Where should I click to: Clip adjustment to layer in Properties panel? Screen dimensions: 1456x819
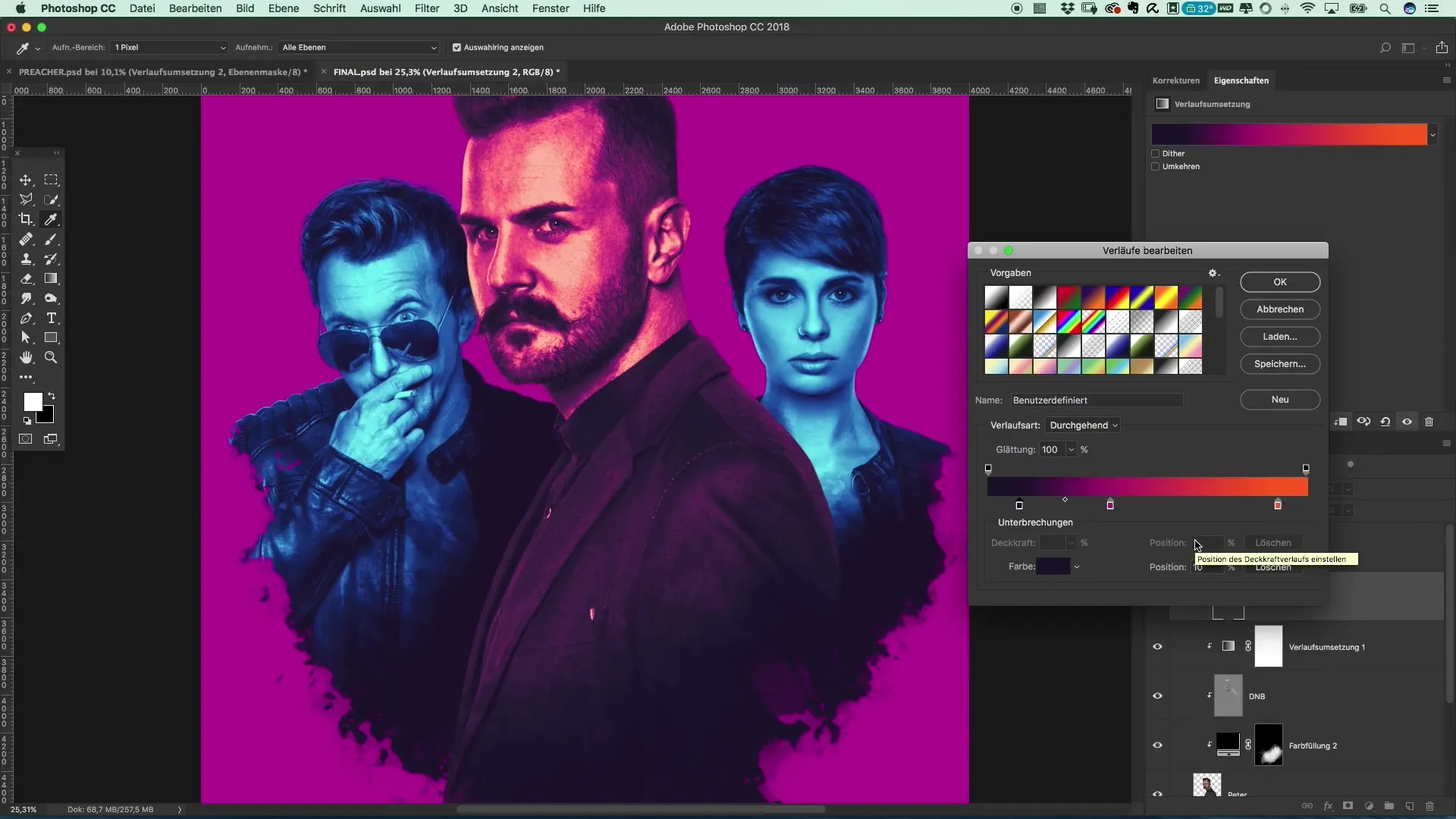[1341, 422]
